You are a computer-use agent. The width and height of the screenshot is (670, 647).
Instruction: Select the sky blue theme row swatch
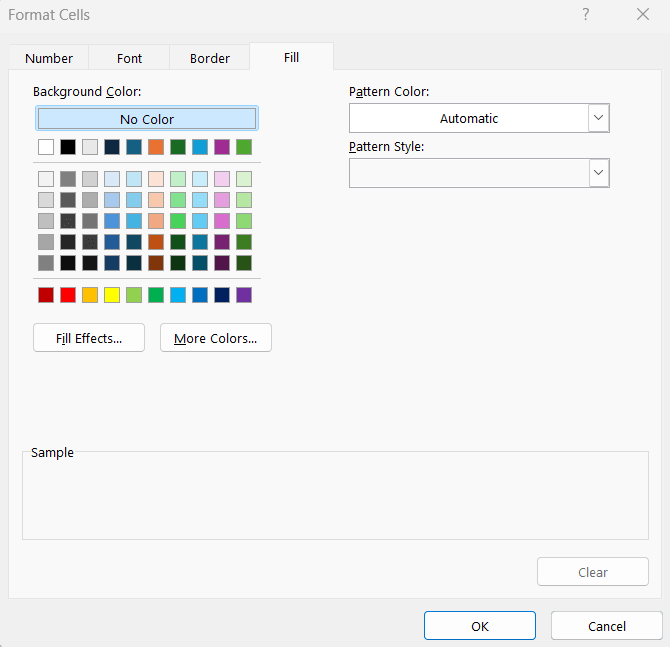[x=200, y=147]
